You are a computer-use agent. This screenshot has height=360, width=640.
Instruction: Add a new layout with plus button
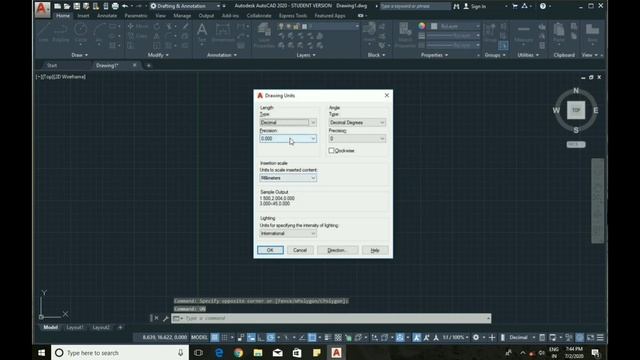click(x=120, y=327)
